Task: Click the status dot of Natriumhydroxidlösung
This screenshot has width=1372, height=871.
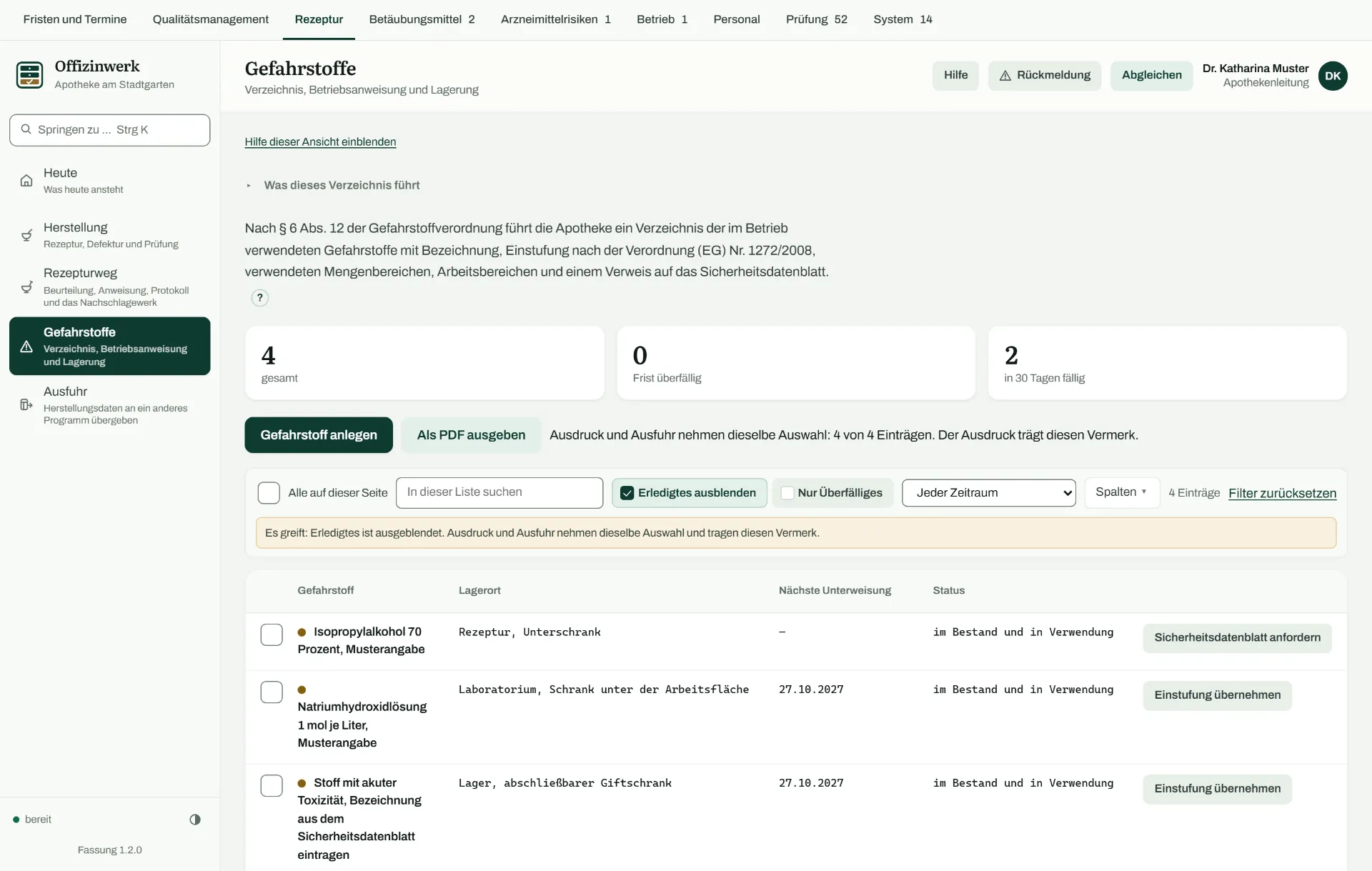Action: point(302,690)
